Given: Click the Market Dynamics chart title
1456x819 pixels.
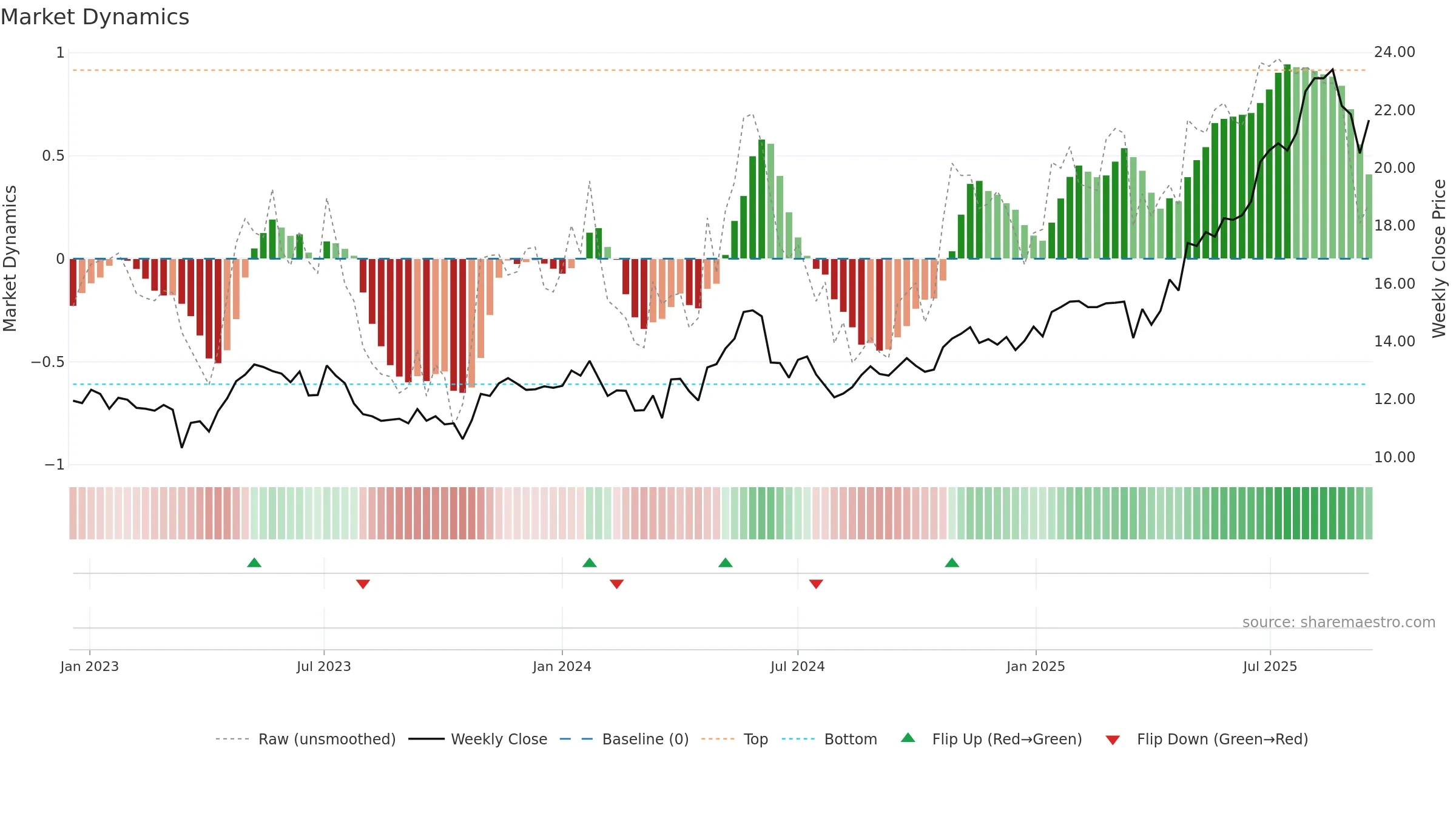Looking at the screenshot, I should click(95, 17).
